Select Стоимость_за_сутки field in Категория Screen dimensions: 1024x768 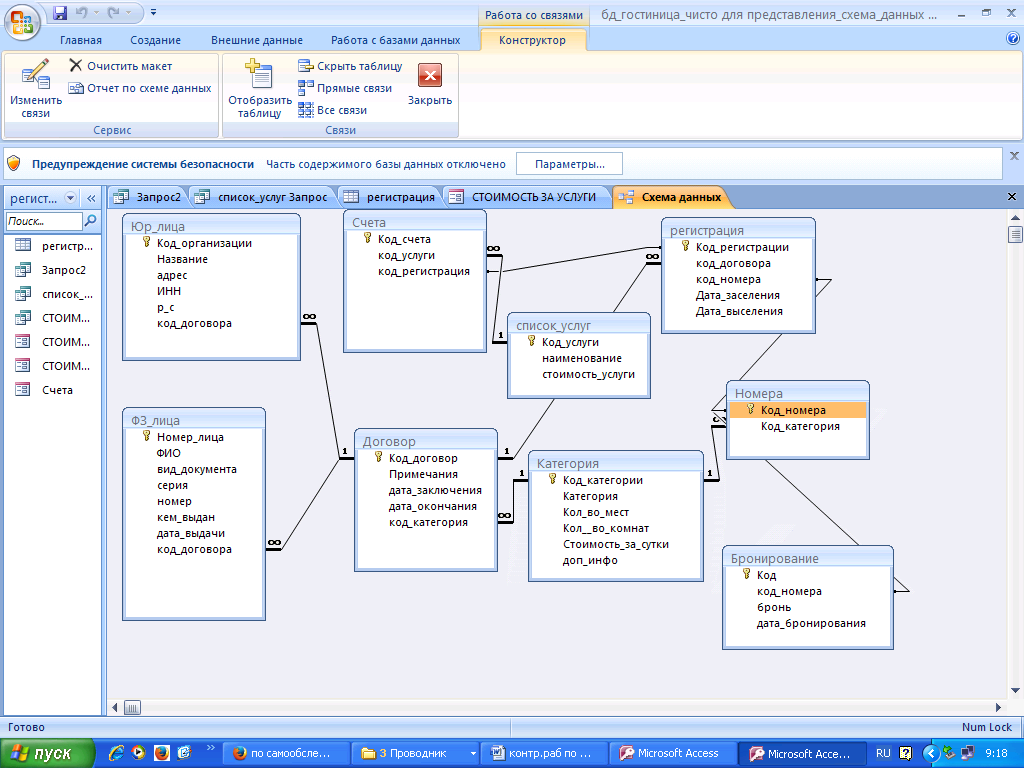point(616,544)
